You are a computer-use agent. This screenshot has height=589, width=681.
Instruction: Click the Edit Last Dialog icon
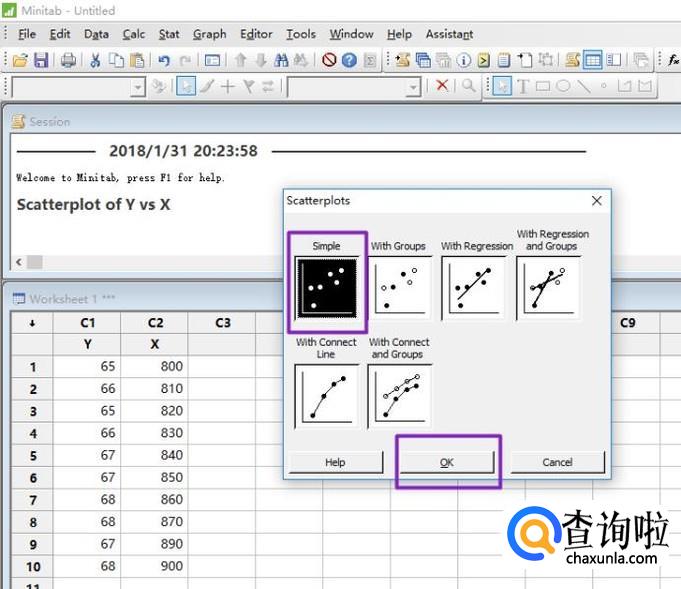[212, 60]
